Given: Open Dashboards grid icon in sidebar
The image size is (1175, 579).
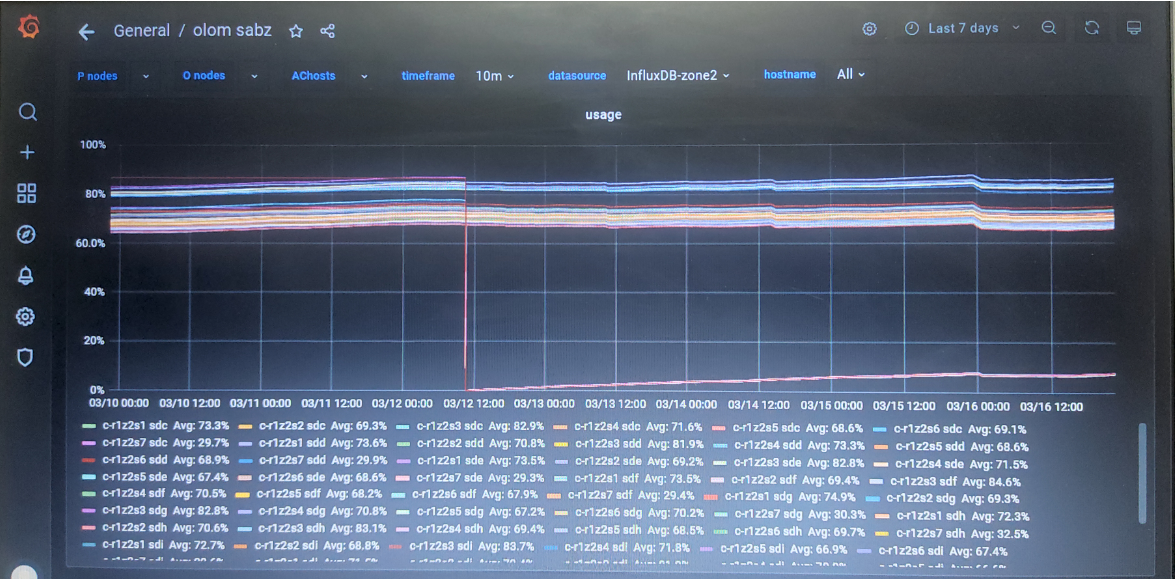Looking at the screenshot, I should click(x=26, y=193).
